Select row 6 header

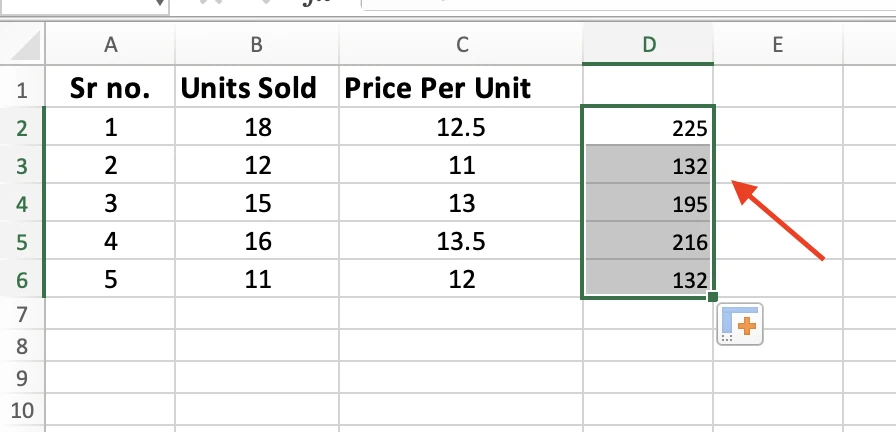[x=22, y=280]
